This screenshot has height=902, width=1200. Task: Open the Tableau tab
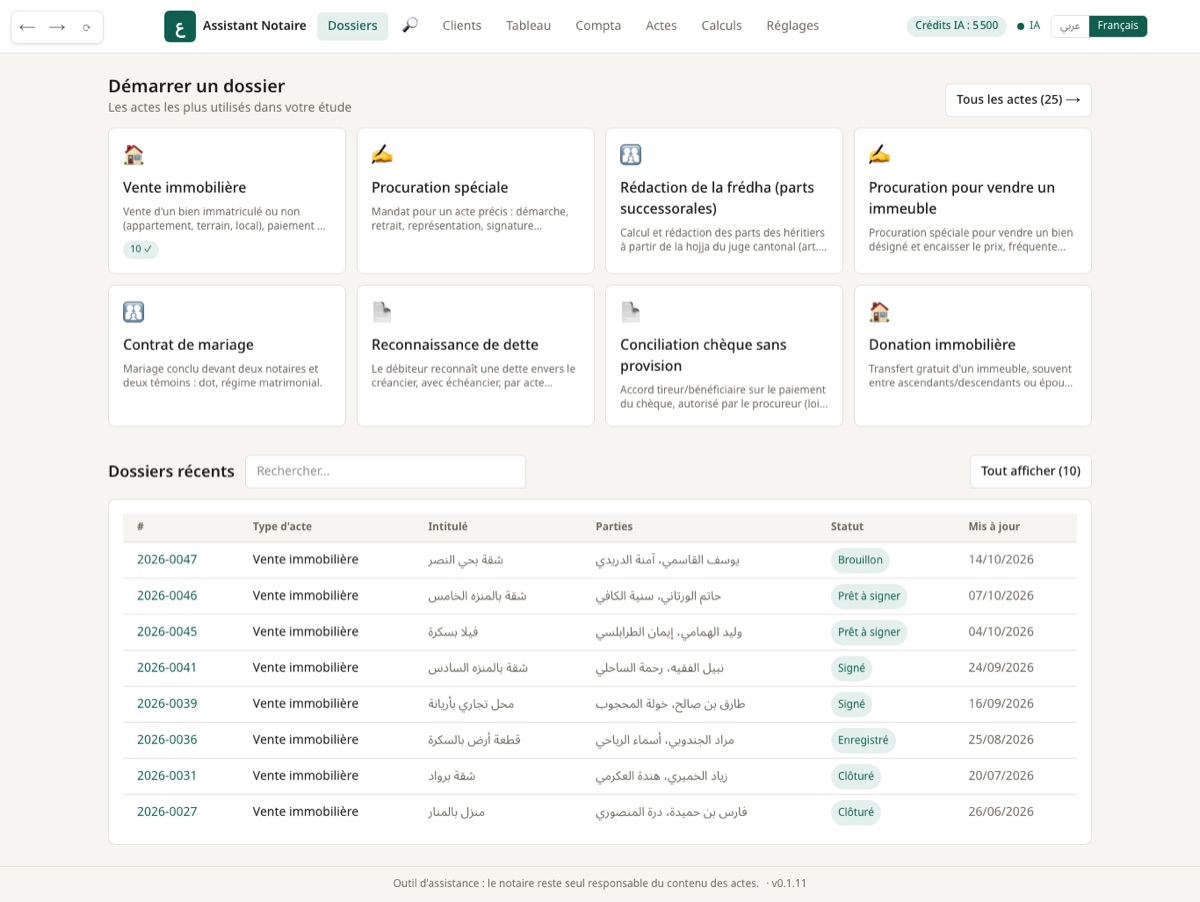pyautogui.click(x=528, y=26)
